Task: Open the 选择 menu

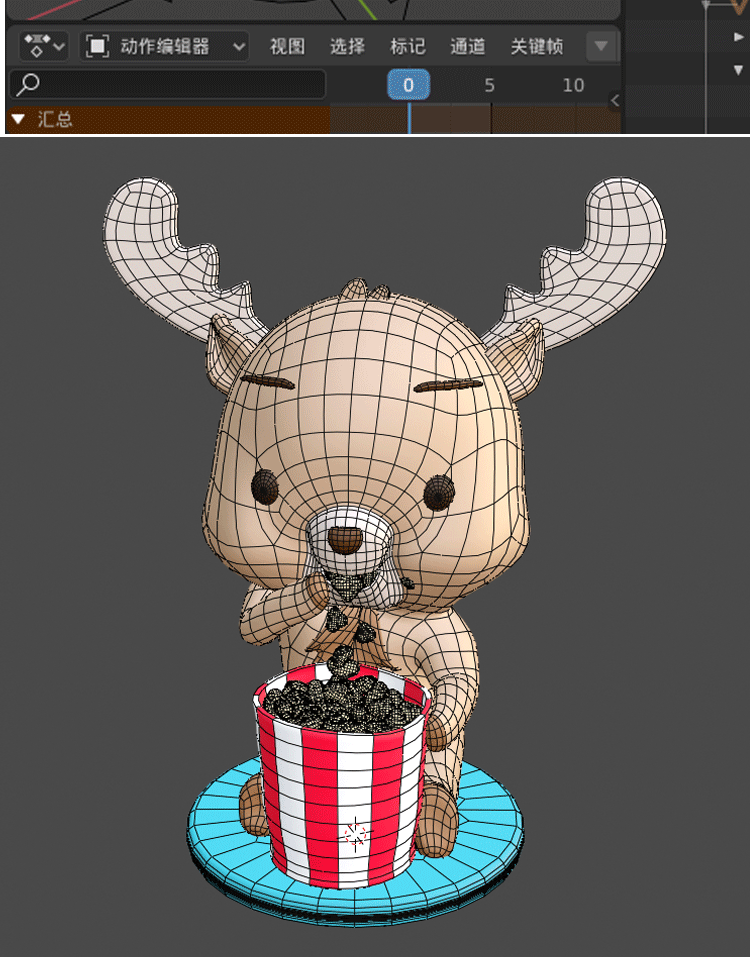Action: 347,46
